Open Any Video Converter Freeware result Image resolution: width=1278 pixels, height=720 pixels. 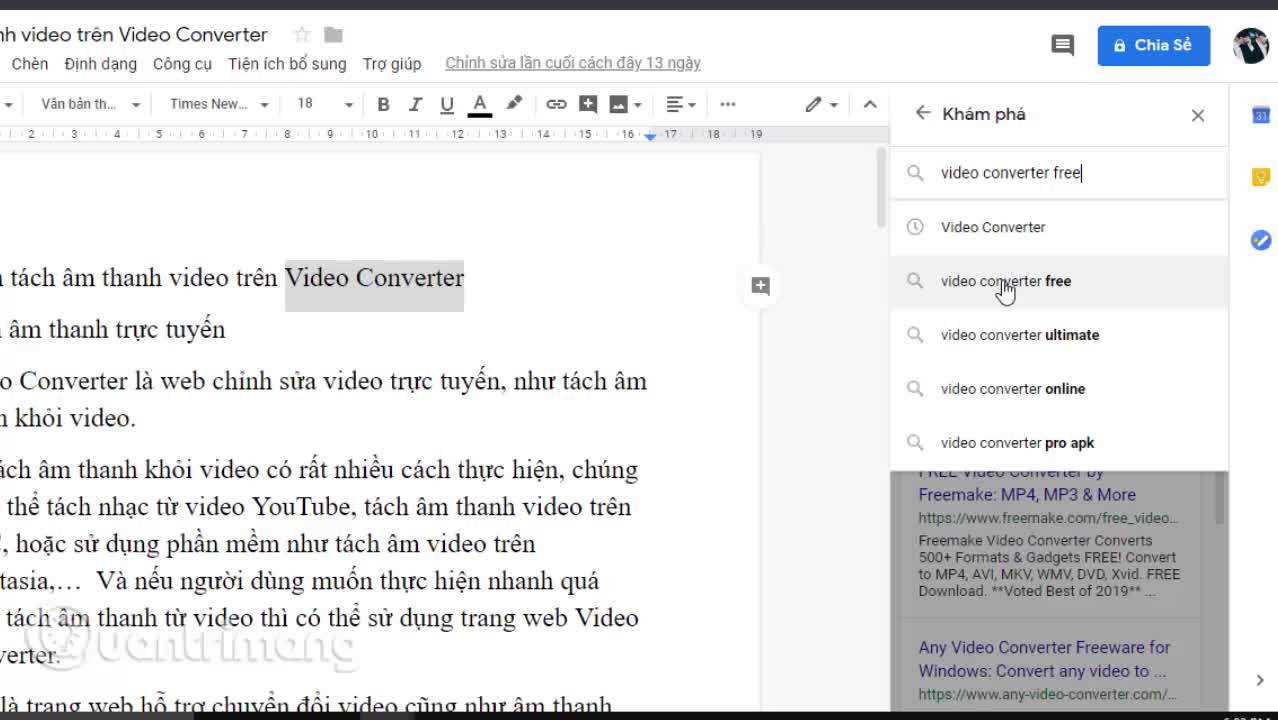(x=1044, y=659)
